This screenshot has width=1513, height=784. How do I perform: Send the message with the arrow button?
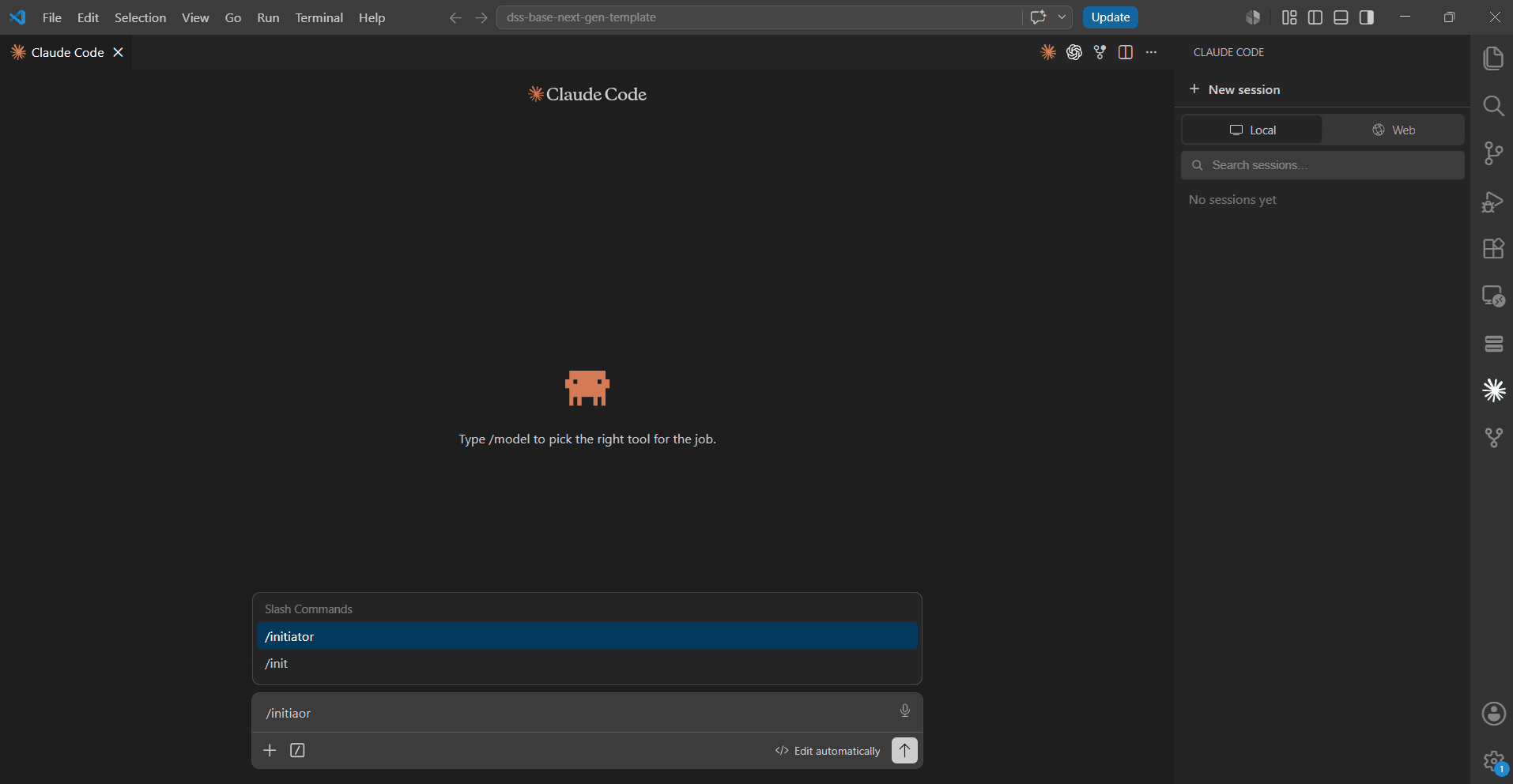(x=904, y=750)
